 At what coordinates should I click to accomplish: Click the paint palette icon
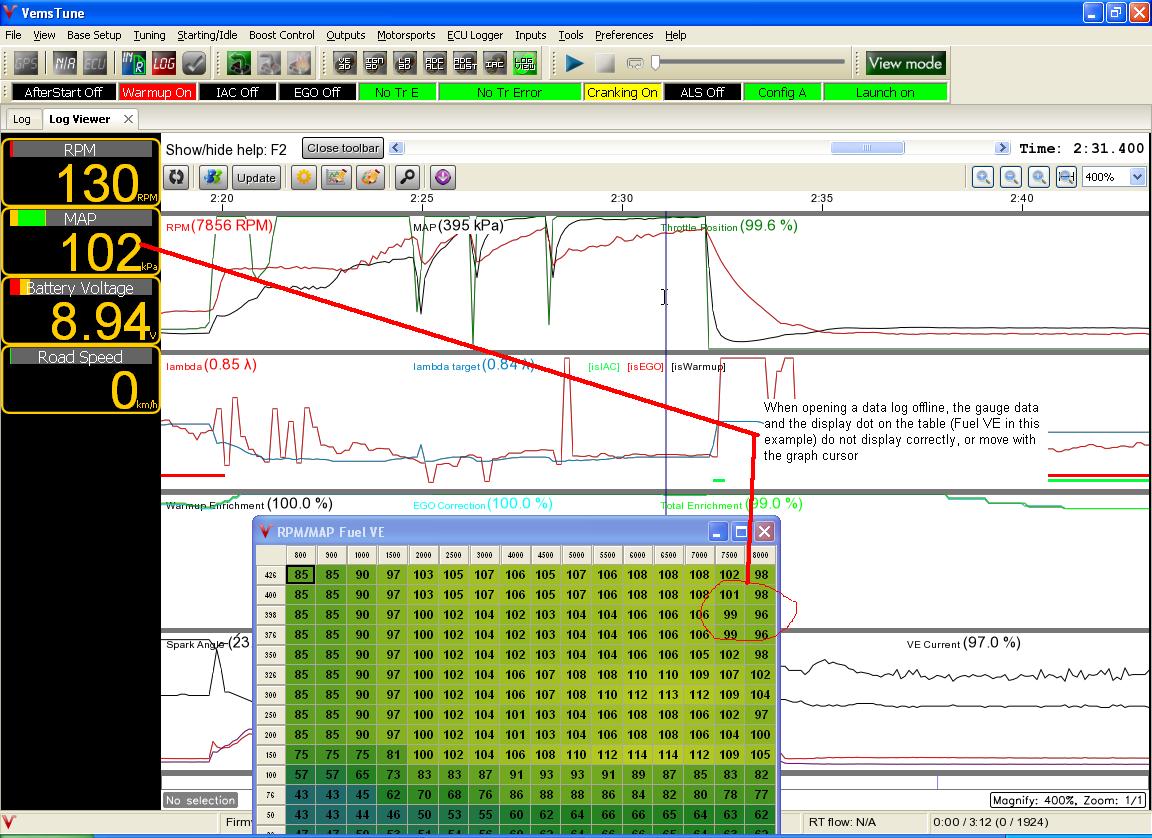click(x=370, y=177)
